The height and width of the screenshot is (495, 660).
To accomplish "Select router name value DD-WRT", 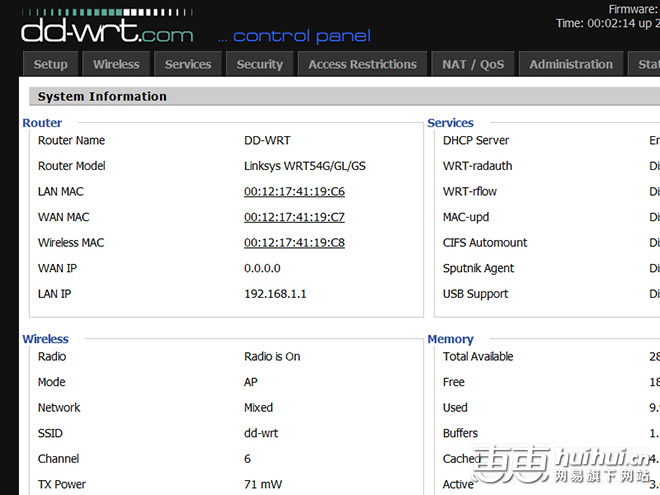I will click(267, 140).
